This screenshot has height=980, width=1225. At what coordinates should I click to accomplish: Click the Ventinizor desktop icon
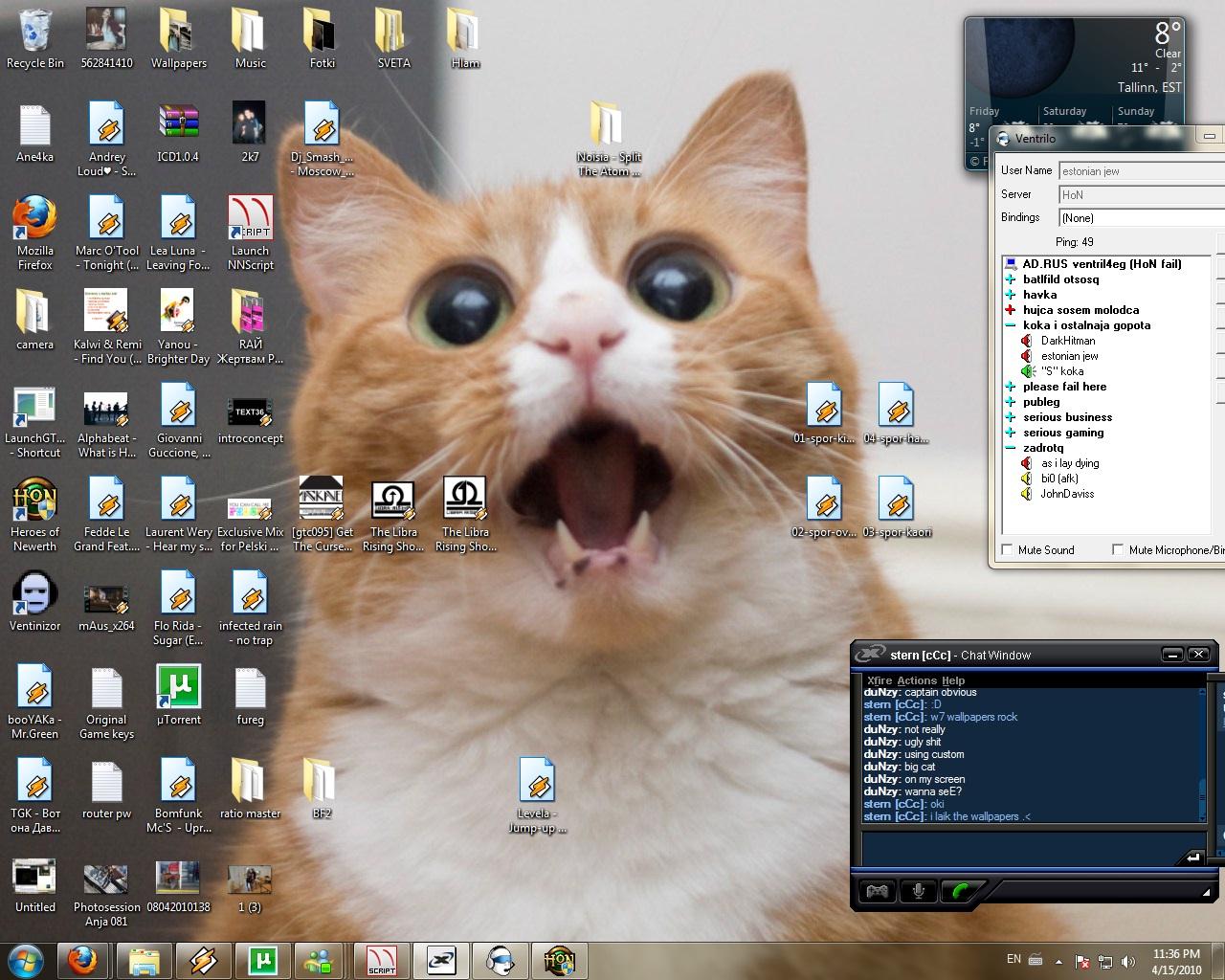(35, 601)
